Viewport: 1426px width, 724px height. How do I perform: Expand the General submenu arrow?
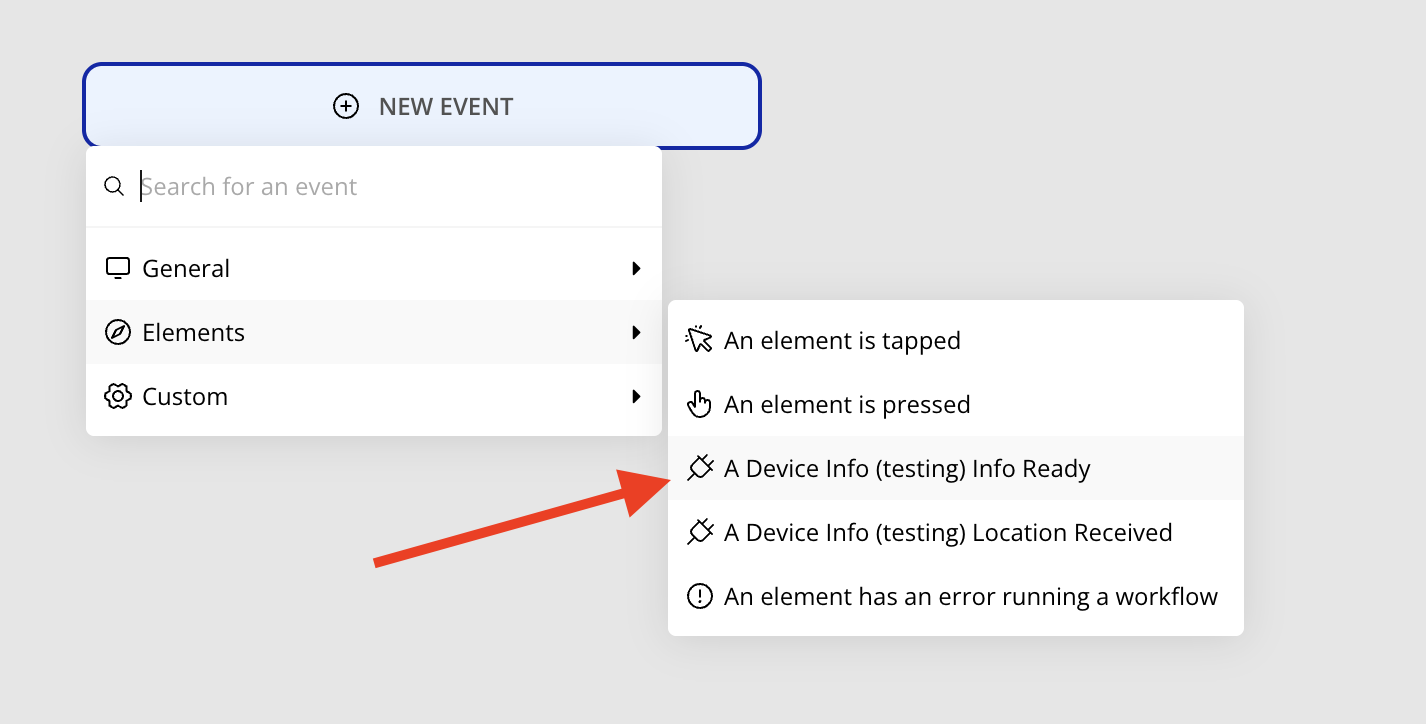pos(636,268)
